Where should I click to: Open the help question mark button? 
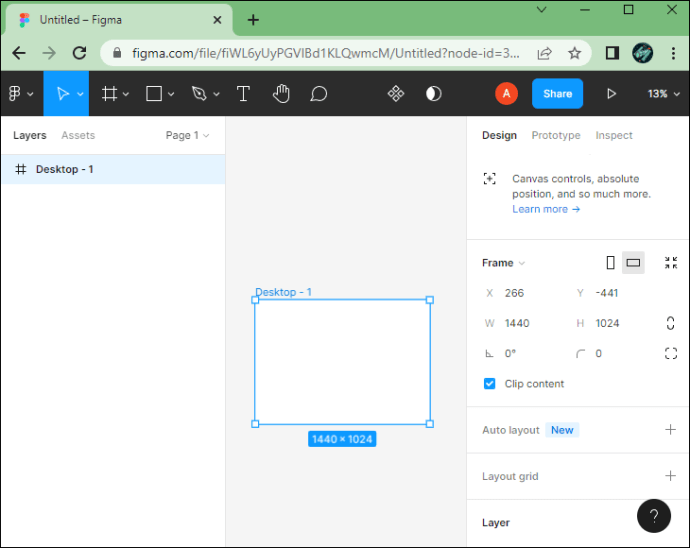pyautogui.click(x=653, y=515)
